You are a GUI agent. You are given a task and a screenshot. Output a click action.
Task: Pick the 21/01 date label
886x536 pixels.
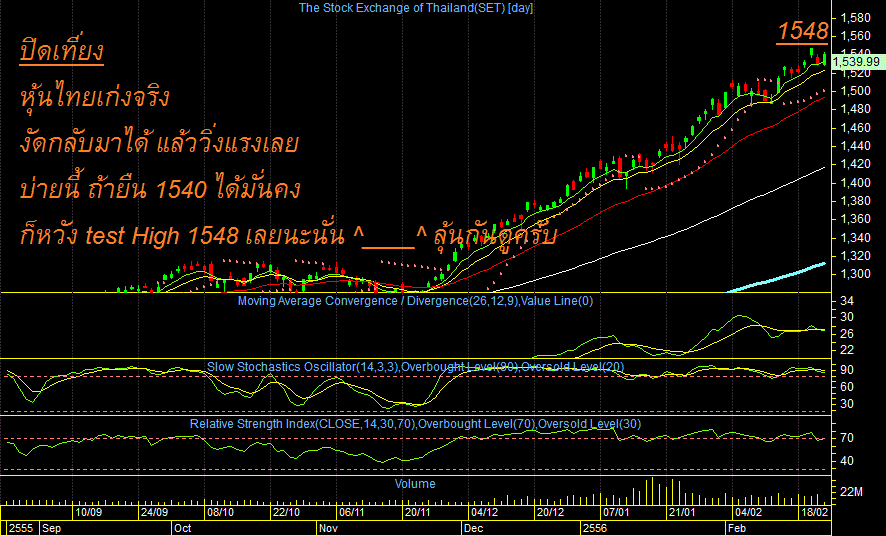[681, 512]
